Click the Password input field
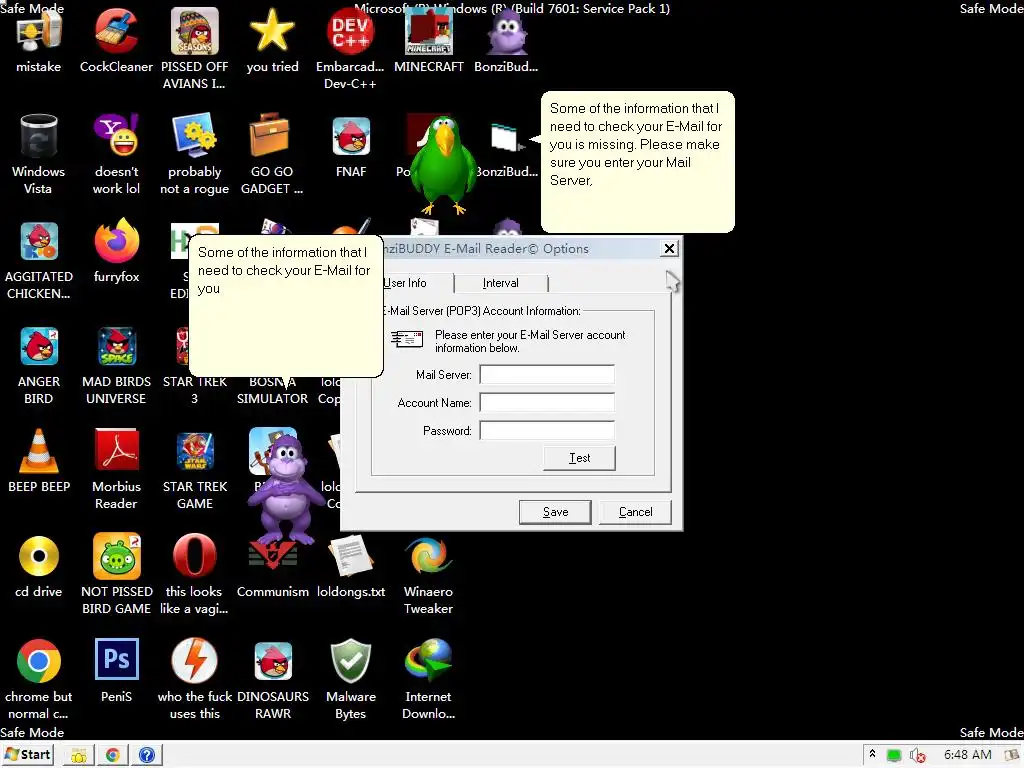Viewport: 1024px width, 768px height. click(x=547, y=431)
